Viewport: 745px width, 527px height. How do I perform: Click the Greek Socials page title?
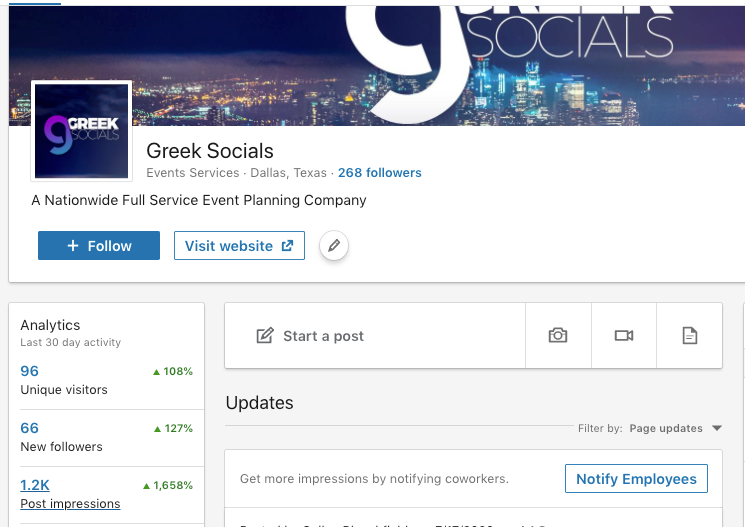[x=210, y=151]
